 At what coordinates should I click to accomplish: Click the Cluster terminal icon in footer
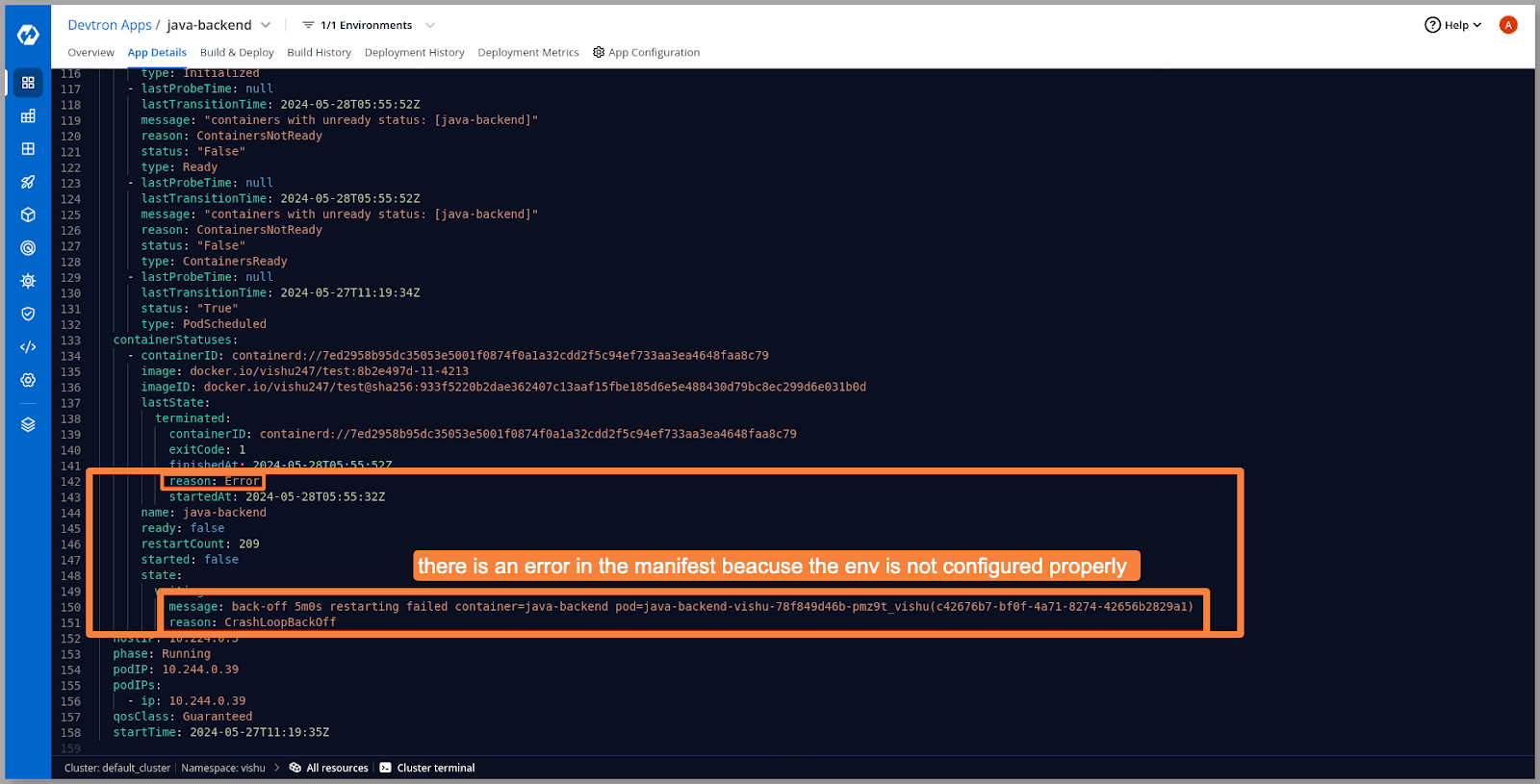click(385, 768)
